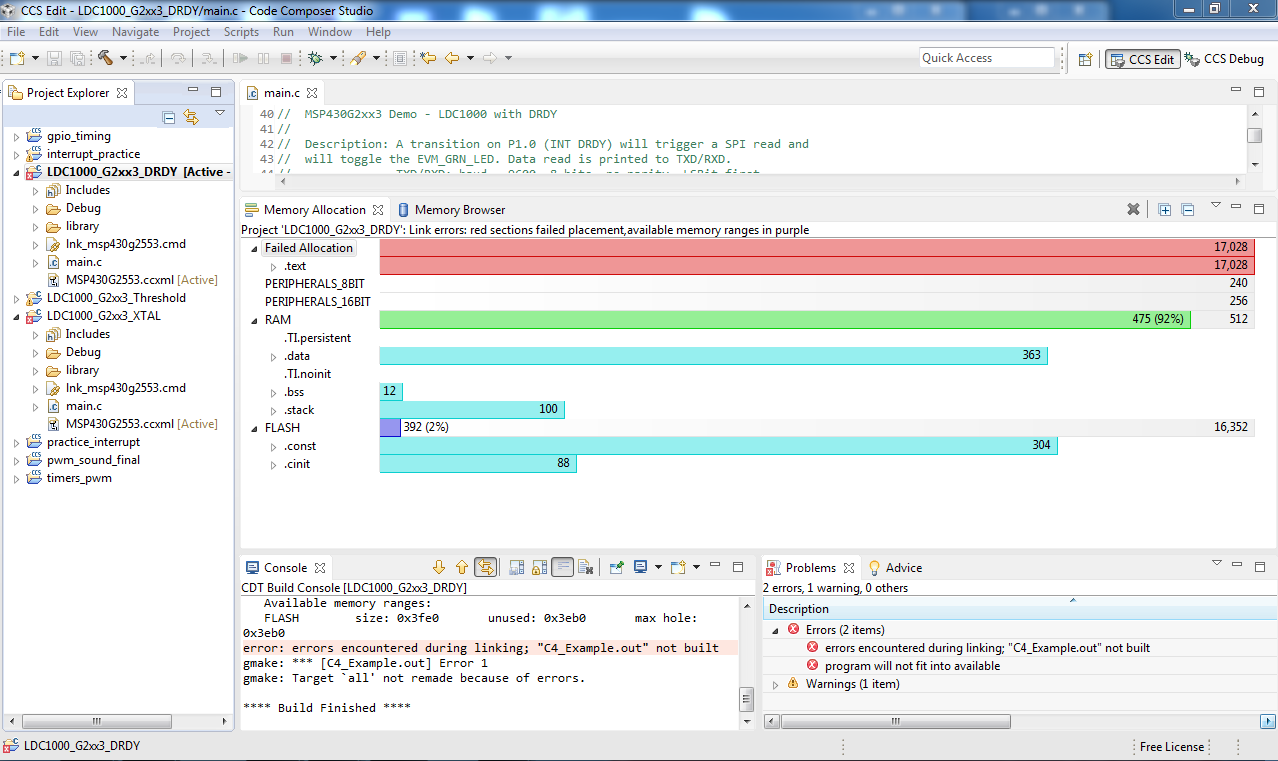Click Expand All in Memory Allocation view
The height and width of the screenshot is (761, 1278).
[1165, 210]
